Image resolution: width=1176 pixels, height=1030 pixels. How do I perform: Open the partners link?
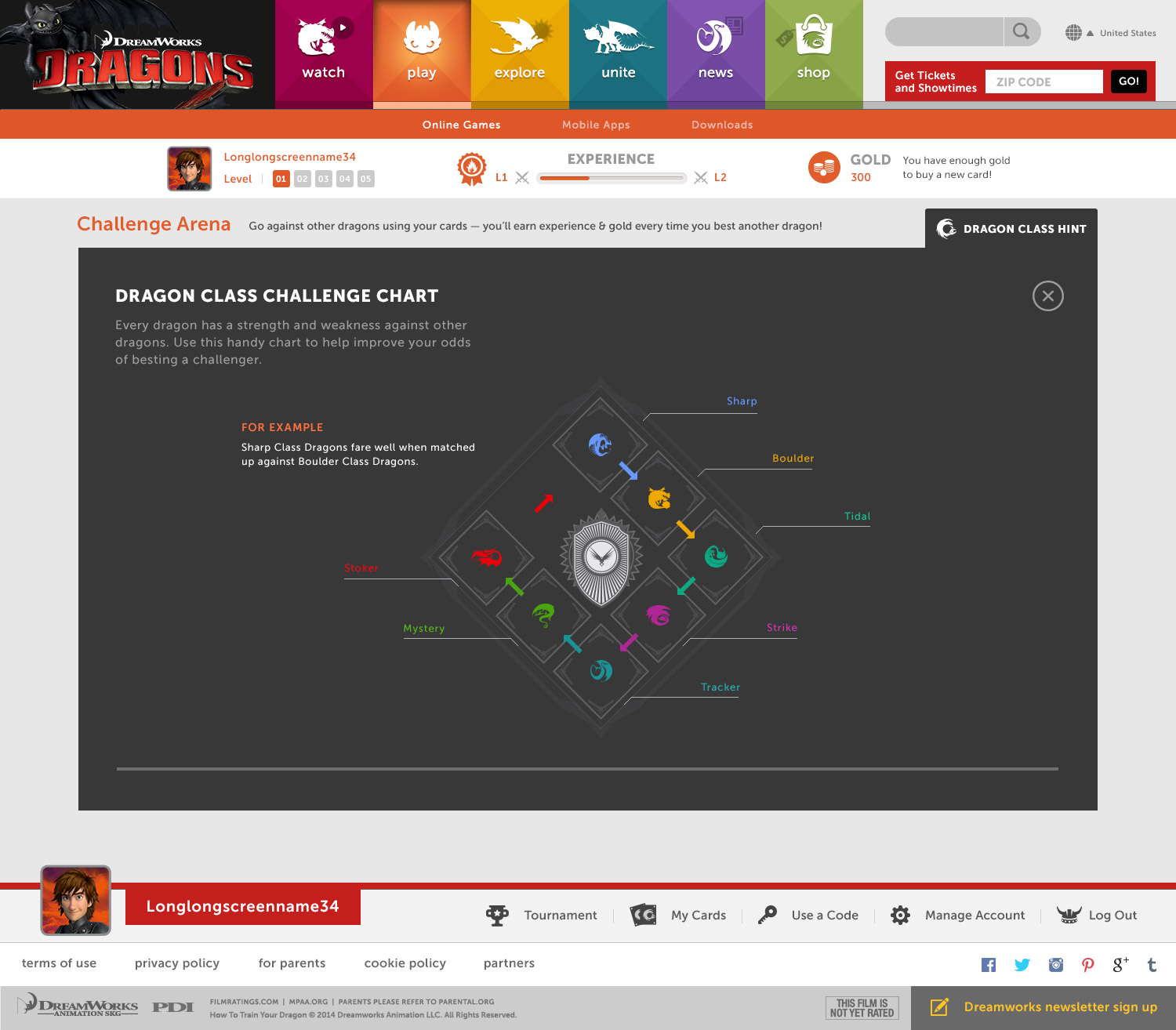point(509,963)
